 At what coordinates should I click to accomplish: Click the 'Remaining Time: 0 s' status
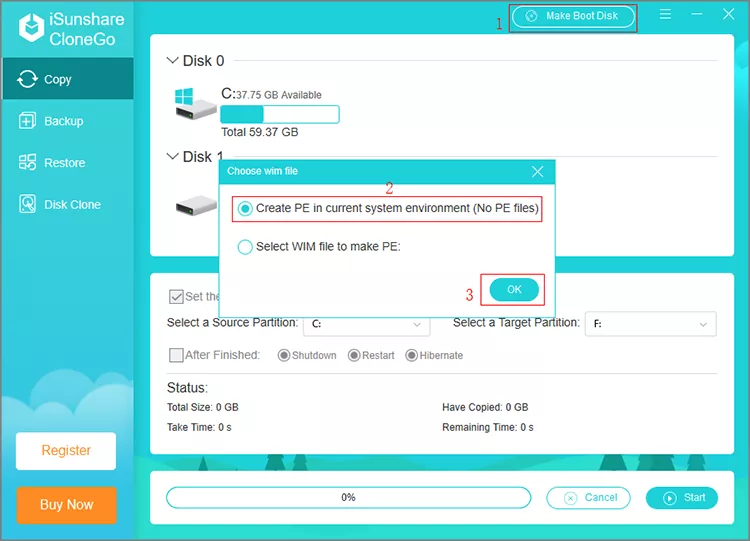coord(487,427)
